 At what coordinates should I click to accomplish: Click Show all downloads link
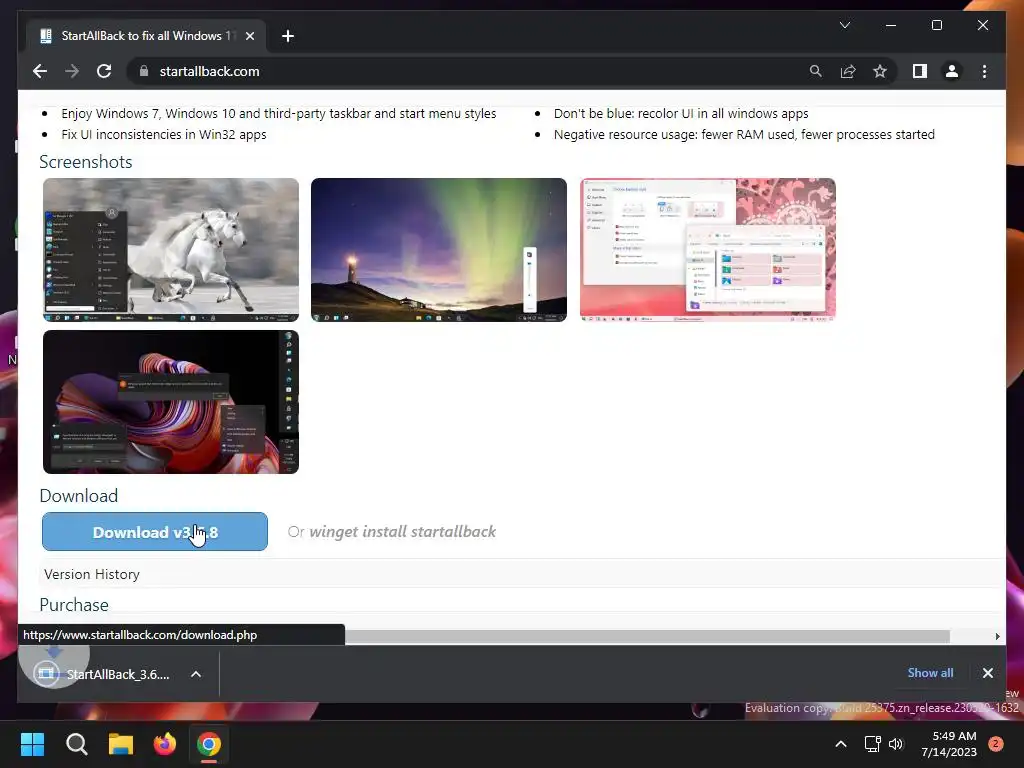point(930,673)
